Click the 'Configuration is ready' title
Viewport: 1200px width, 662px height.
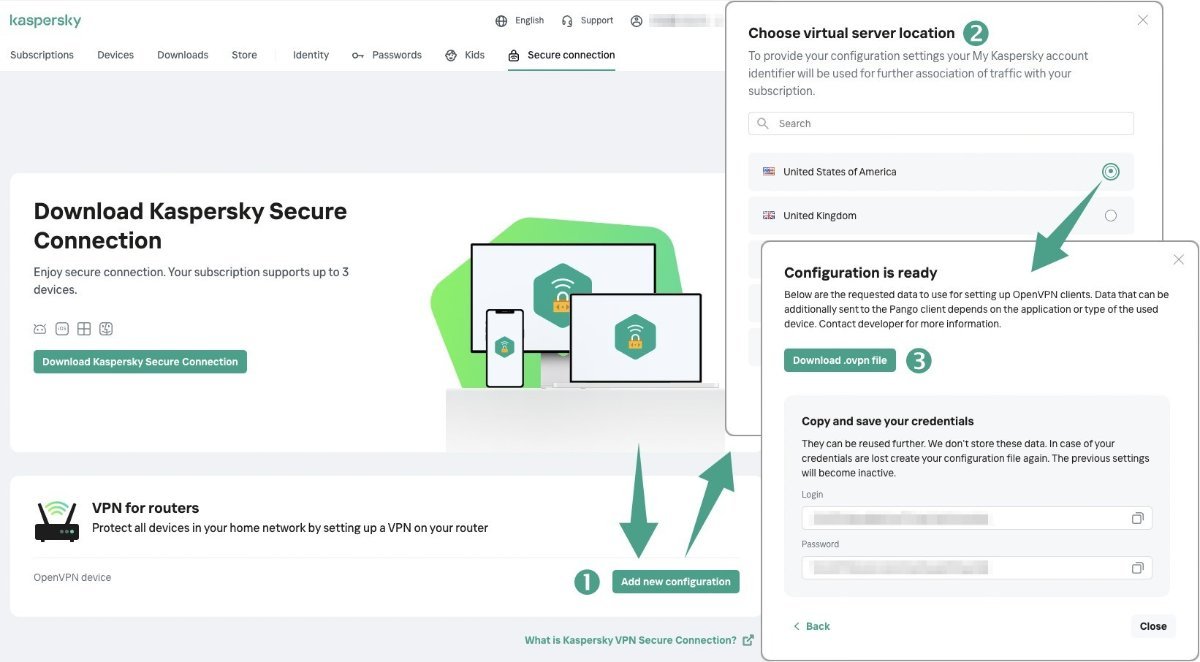[861, 272]
